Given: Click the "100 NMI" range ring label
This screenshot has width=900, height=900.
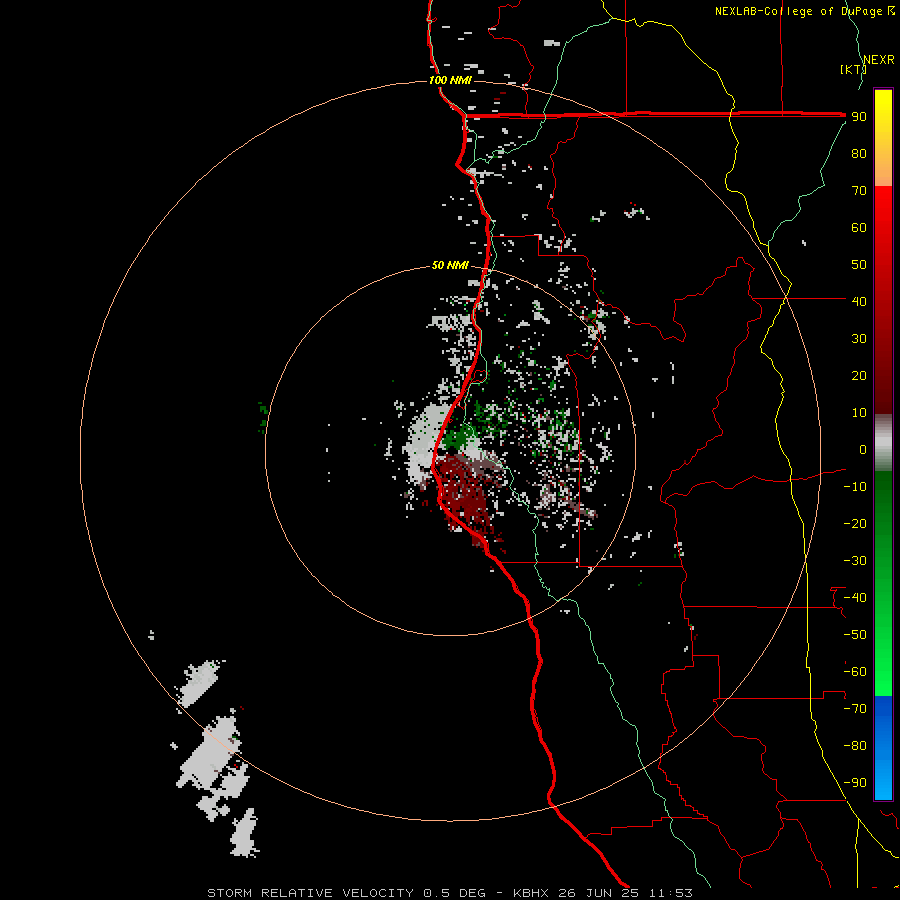Looking at the screenshot, I should click(450, 80).
